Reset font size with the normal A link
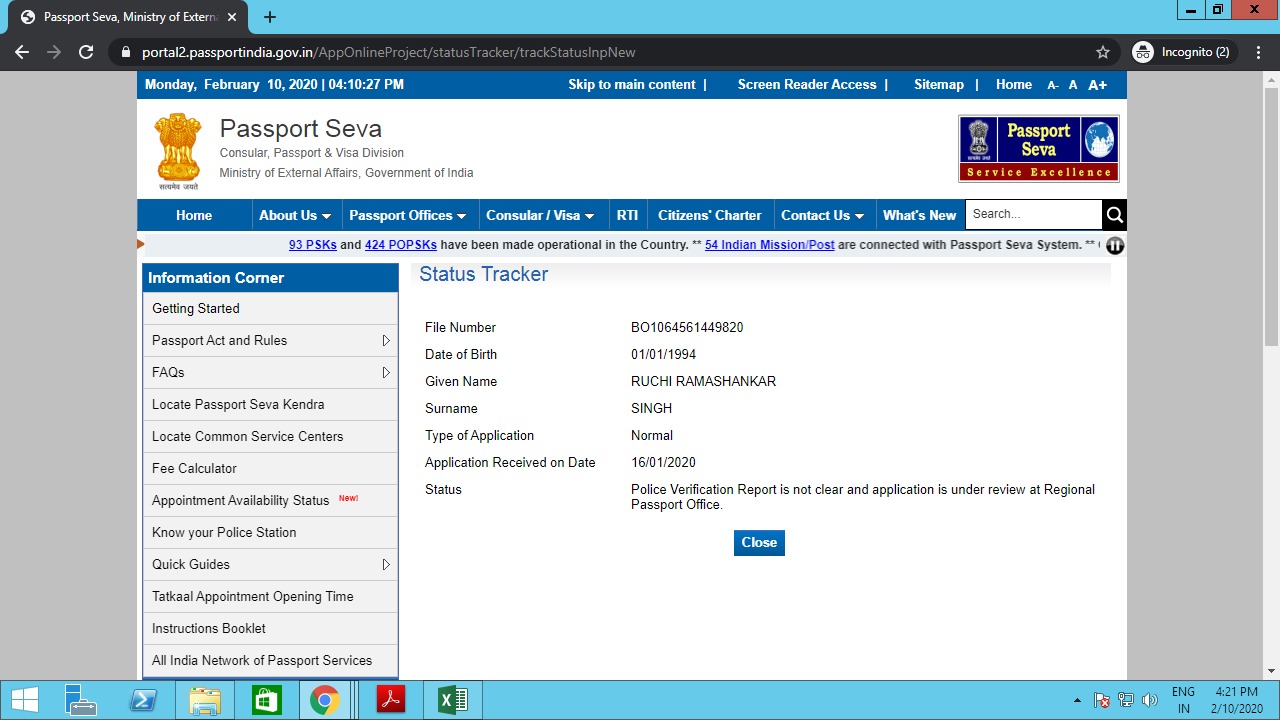Image resolution: width=1280 pixels, height=720 pixels. pyautogui.click(x=1073, y=85)
